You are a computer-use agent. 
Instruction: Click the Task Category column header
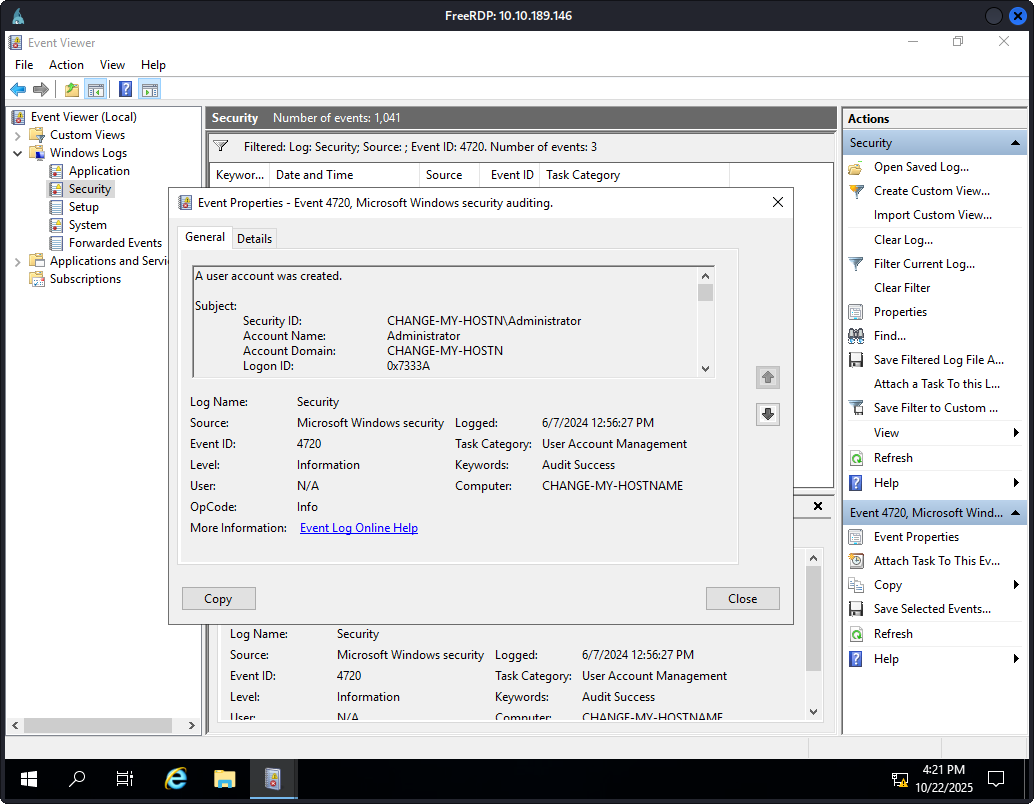click(x=634, y=175)
